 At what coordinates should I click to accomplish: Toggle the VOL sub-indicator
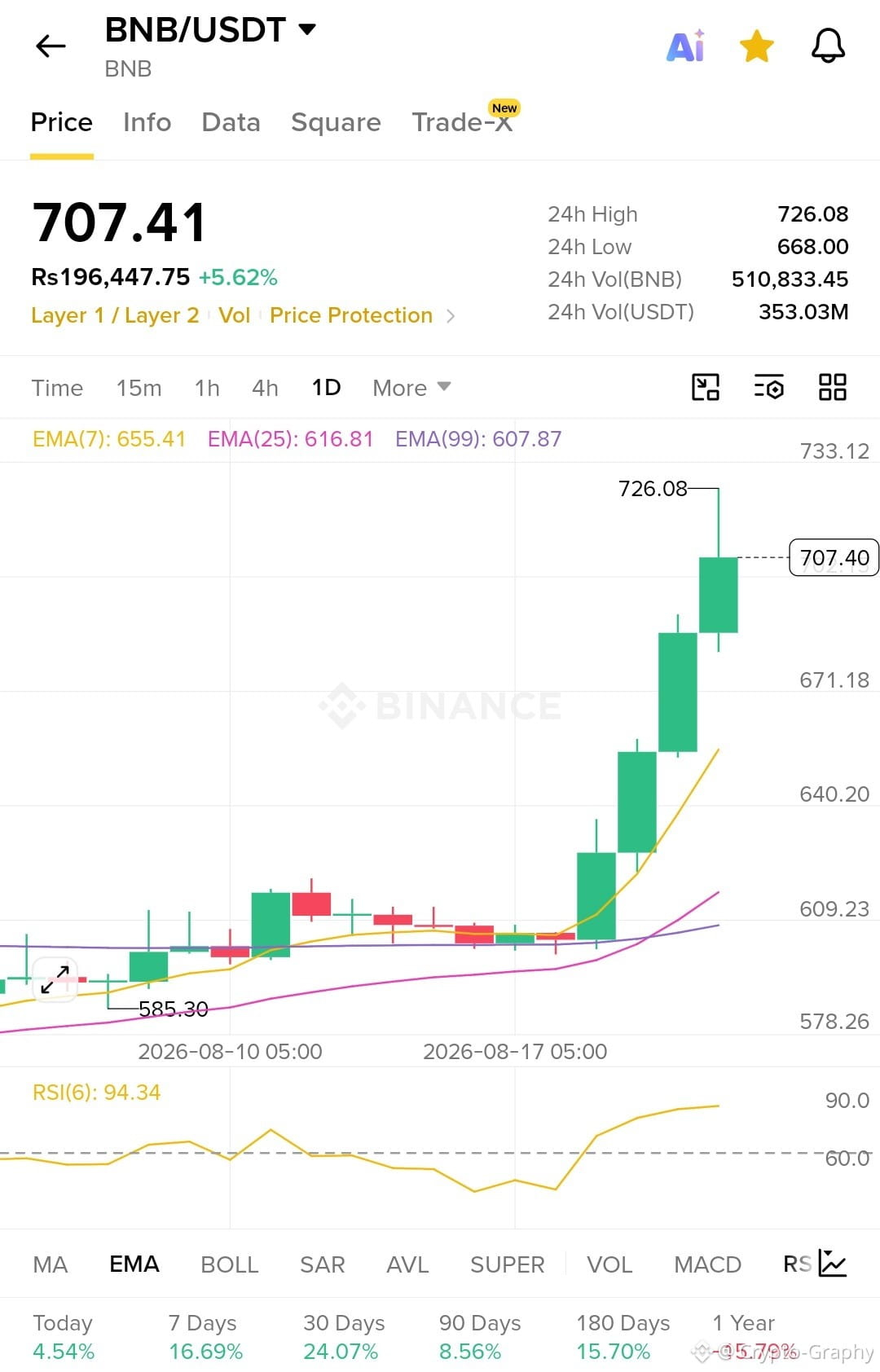[609, 1264]
